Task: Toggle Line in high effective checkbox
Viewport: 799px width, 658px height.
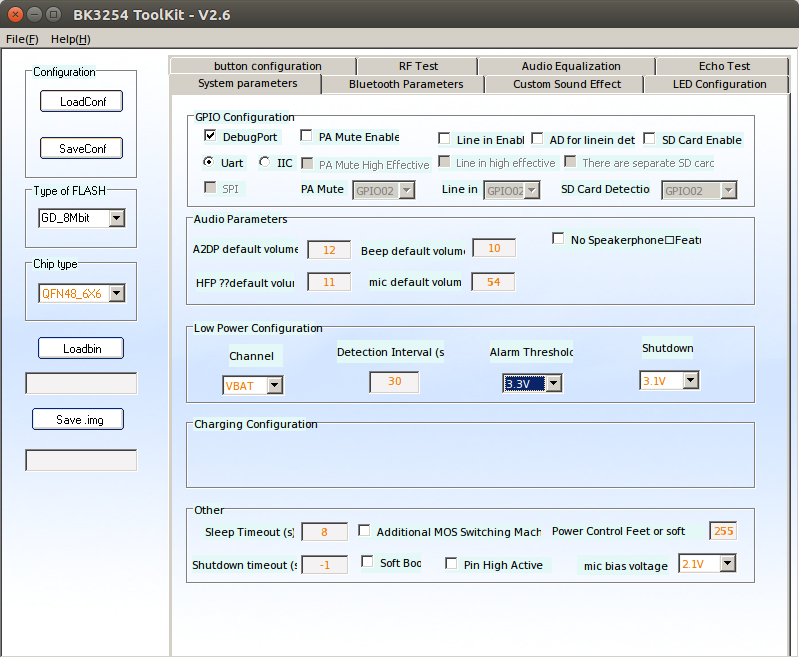Action: pos(444,162)
